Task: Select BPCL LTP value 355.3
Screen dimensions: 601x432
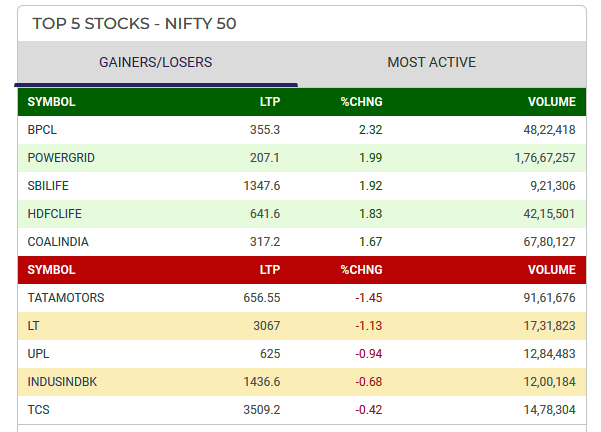Action: click(x=265, y=130)
